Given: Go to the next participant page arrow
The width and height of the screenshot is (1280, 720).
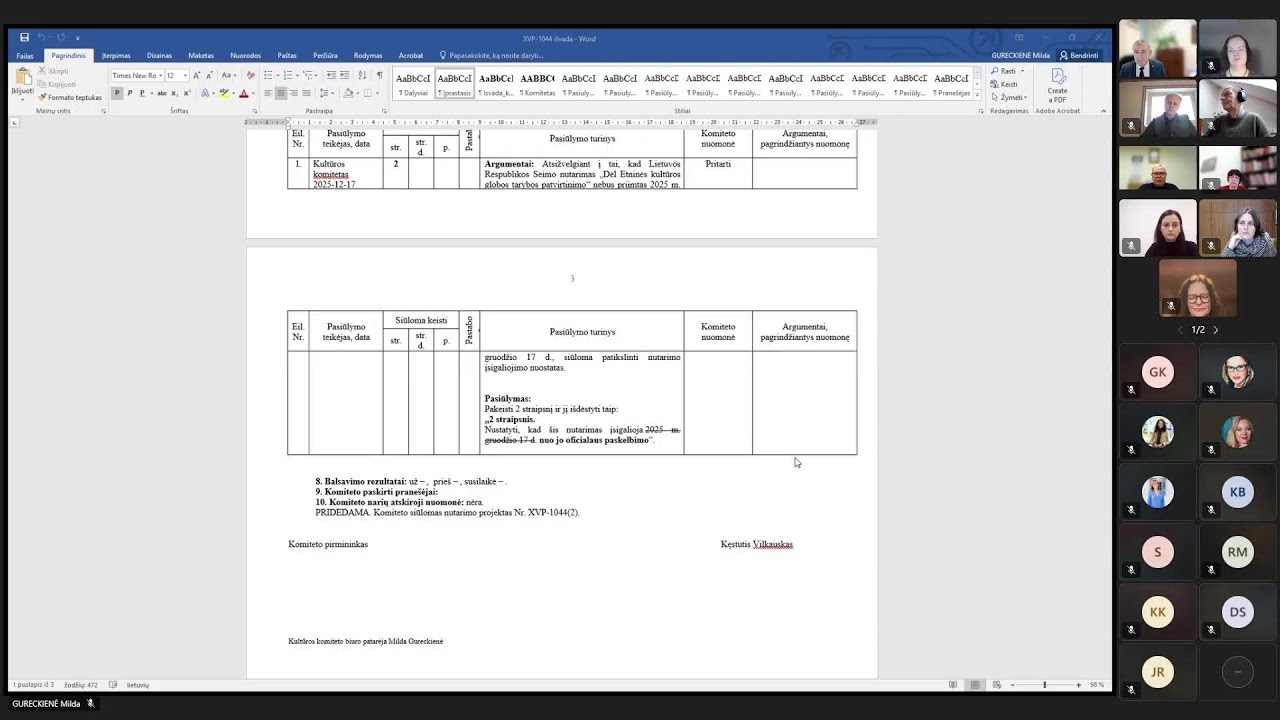Looking at the screenshot, I should [1215, 330].
